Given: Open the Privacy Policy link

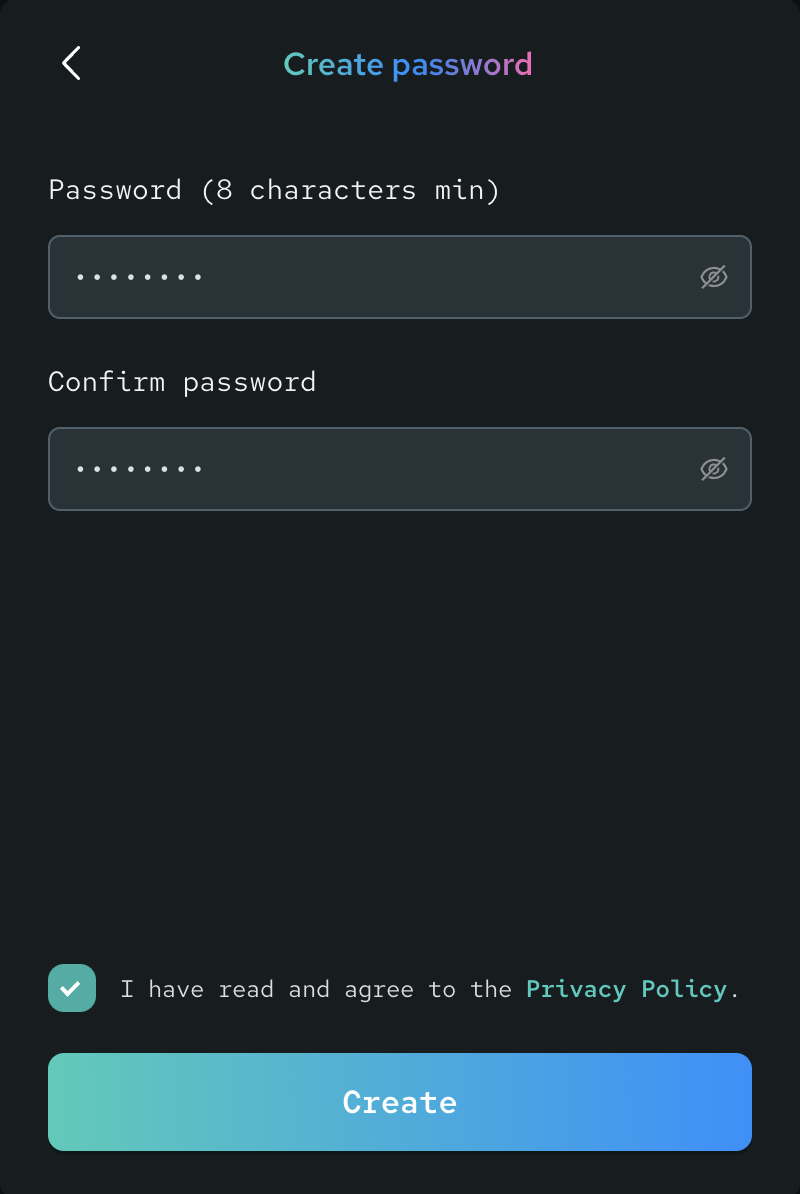Looking at the screenshot, I should click(626, 989).
